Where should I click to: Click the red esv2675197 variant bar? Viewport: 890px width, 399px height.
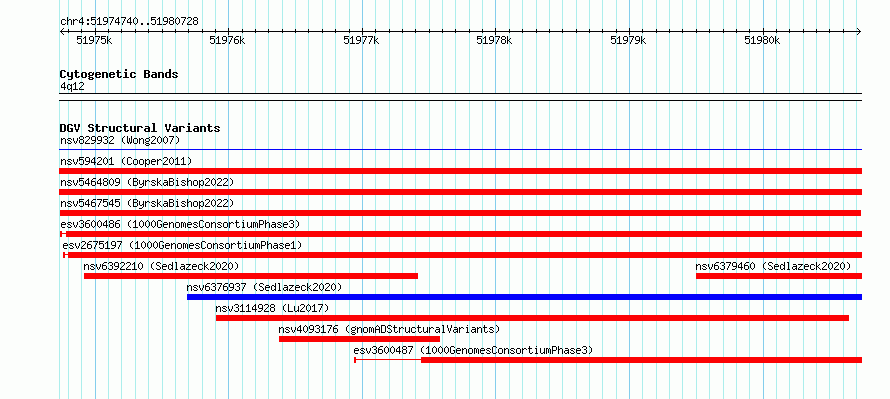tap(463, 255)
